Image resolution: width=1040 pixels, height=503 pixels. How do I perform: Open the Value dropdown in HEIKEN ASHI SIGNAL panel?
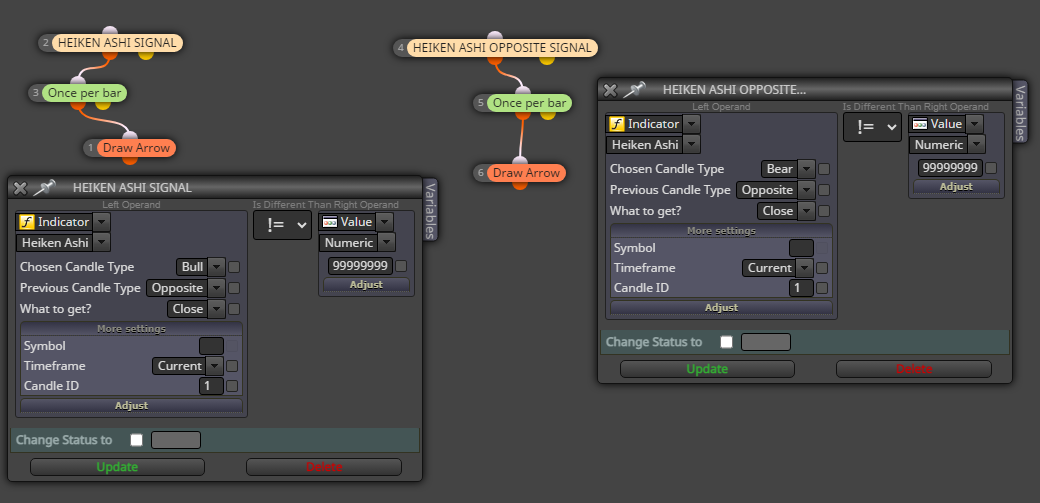(385, 222)
